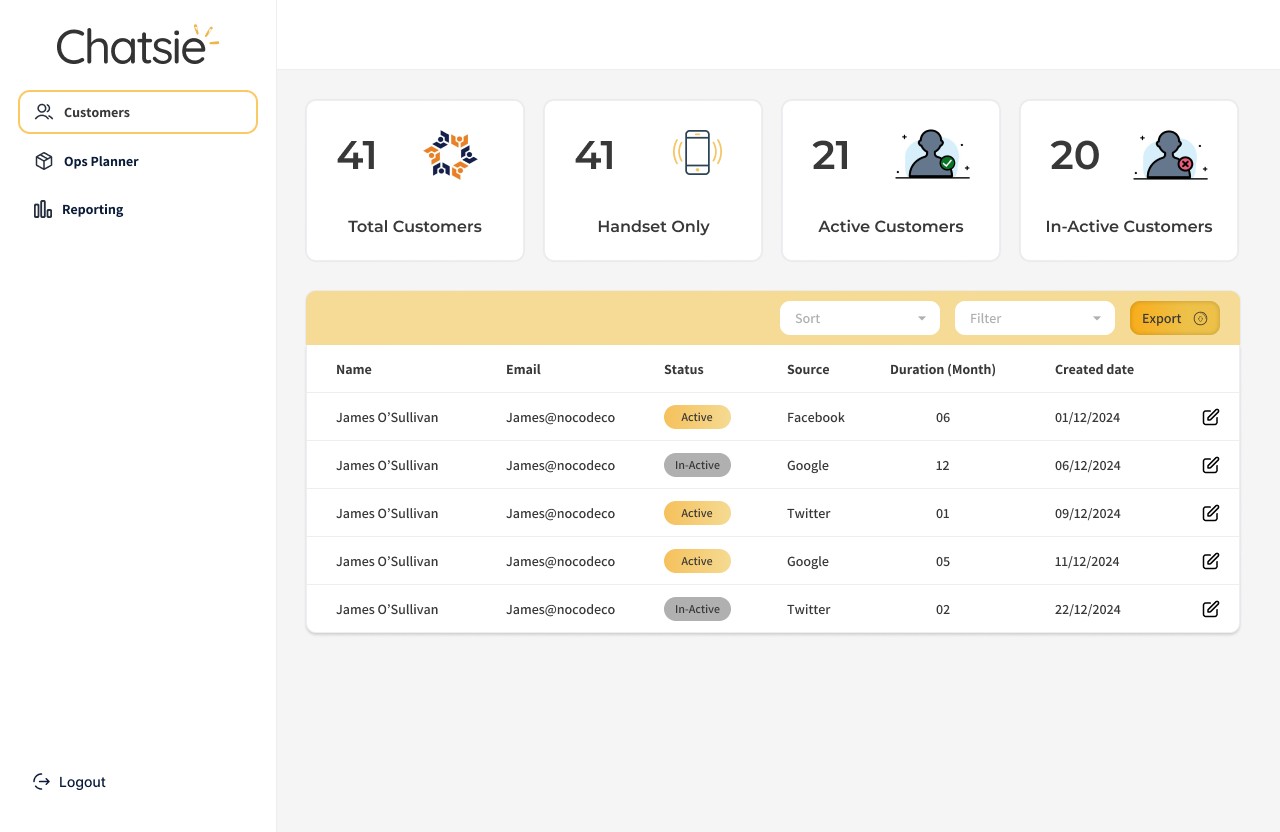Click duration value 02
The image size is (1280, 832).
pos(943,609)
